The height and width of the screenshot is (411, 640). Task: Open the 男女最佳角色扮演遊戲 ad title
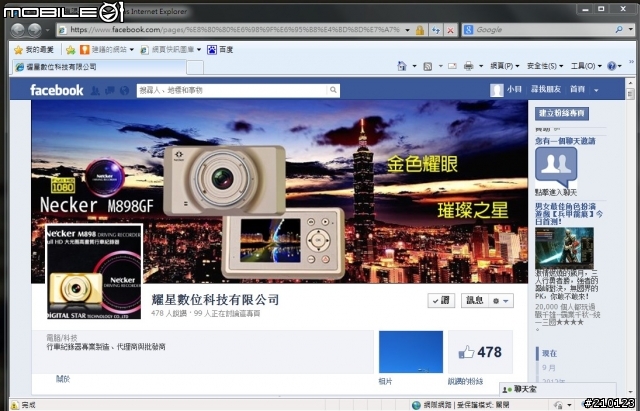[x=569, y=214]
